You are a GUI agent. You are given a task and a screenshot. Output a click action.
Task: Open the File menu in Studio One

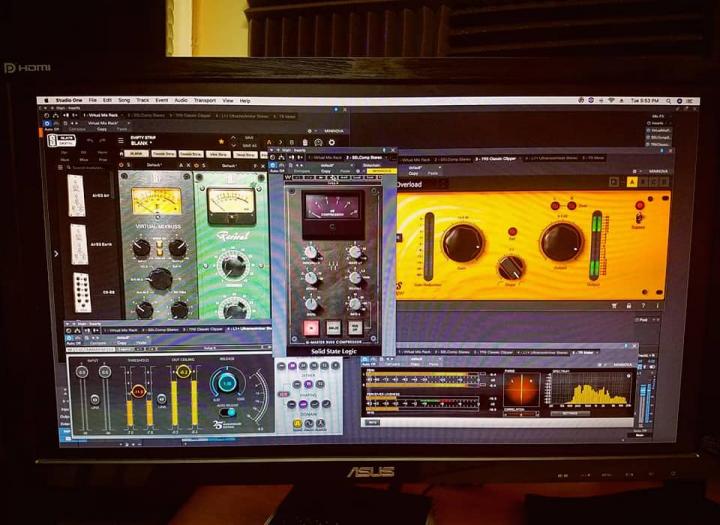[x=93, y=100]
